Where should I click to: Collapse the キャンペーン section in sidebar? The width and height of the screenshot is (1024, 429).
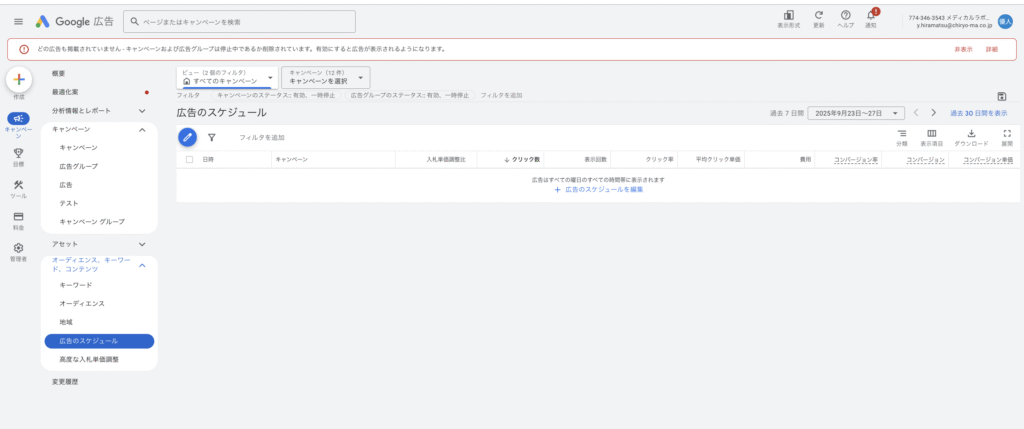pos(142,130)
